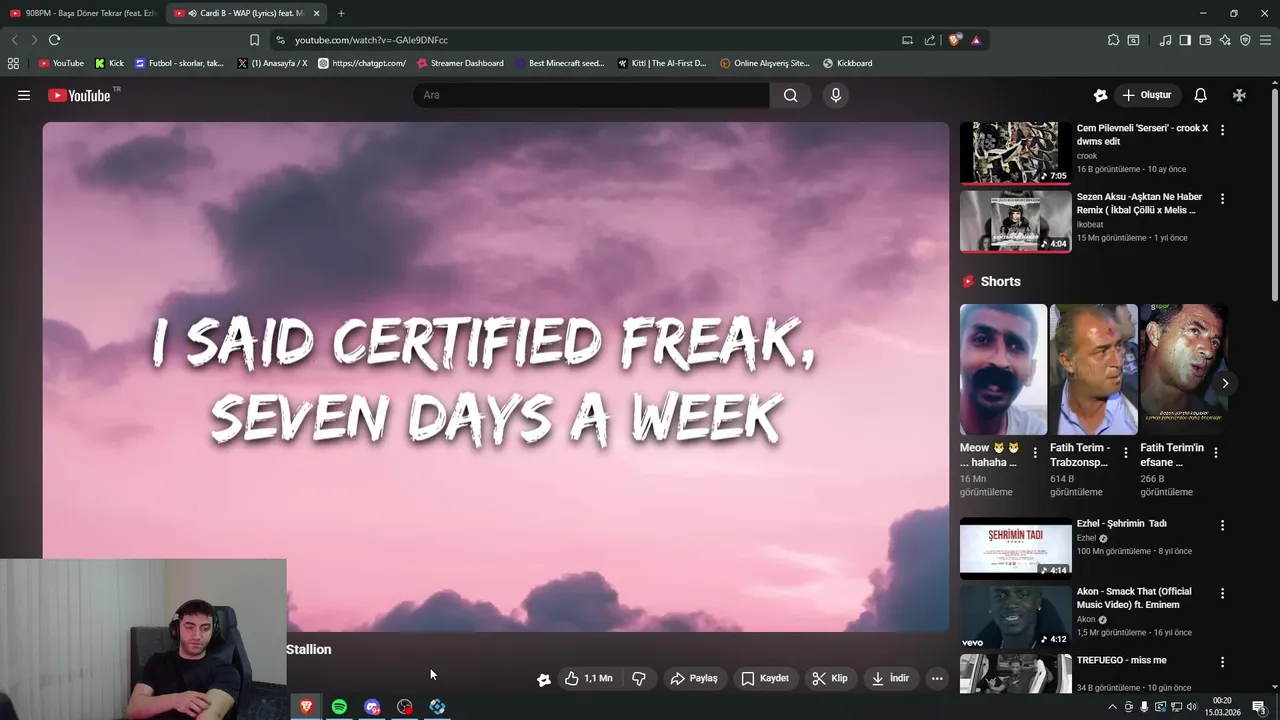Viewport: 1280px width, 720px height.
Task: Open the Brave Wallet icon
Action: (1205, 40)
